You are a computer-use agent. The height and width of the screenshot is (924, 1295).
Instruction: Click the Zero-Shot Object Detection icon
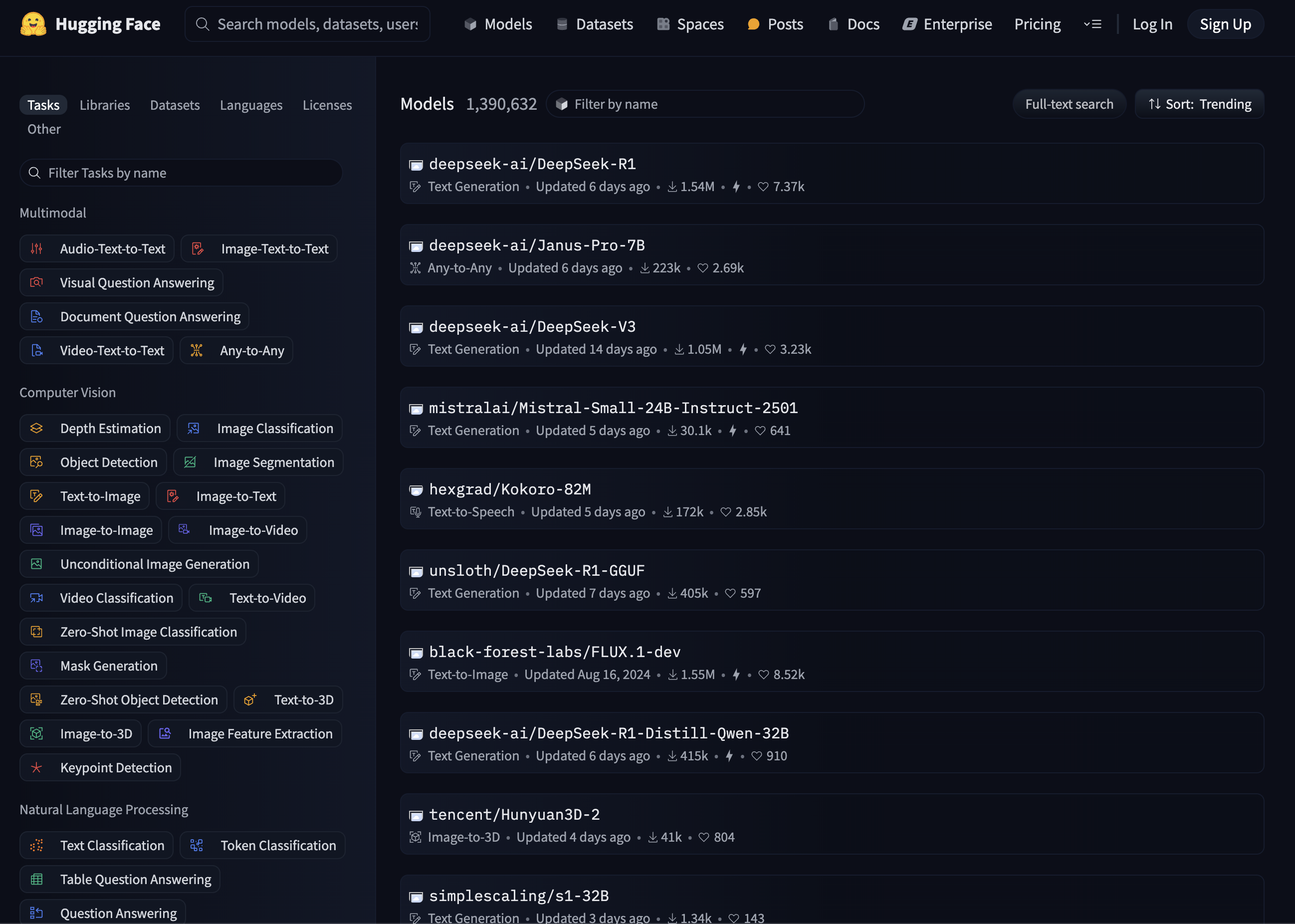tap(36, 700)
